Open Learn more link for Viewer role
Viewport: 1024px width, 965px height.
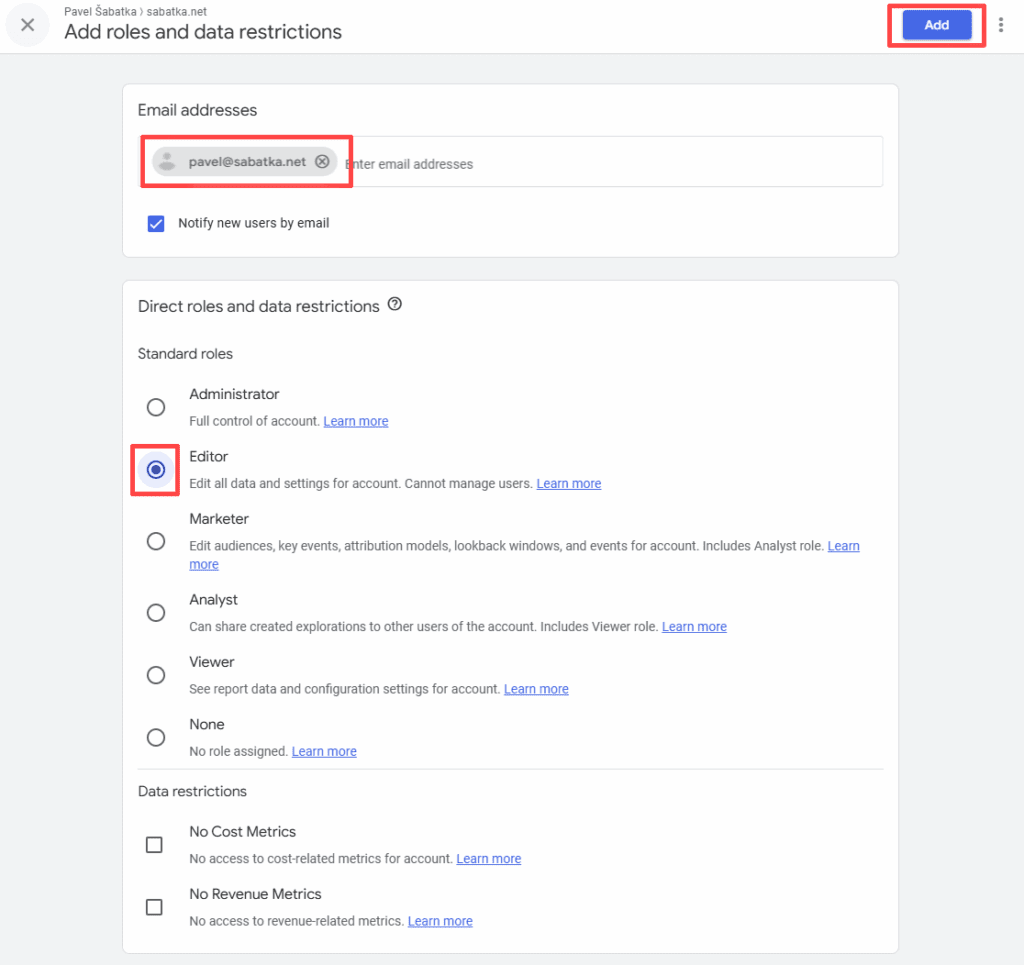click(x=536, y=689)
